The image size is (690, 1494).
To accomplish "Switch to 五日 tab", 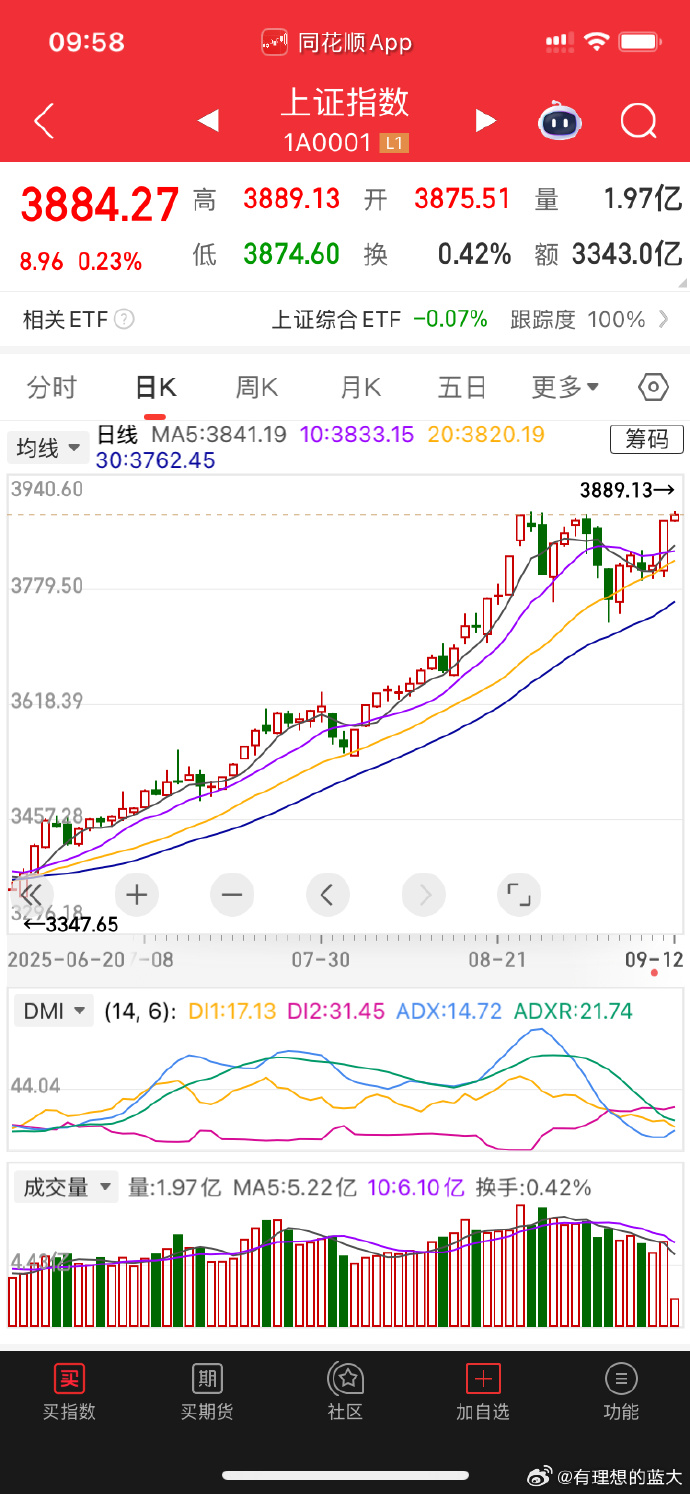I will coord(462,388).
